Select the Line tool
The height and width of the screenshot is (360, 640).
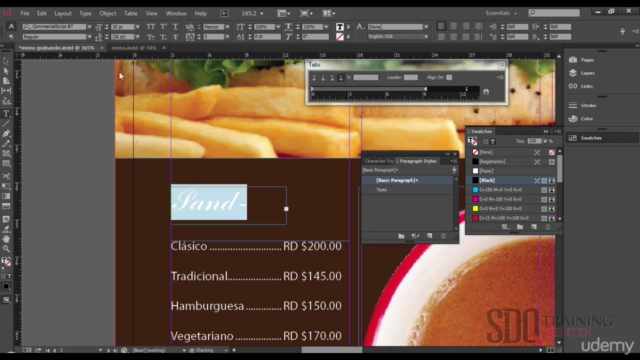[6, 124]
